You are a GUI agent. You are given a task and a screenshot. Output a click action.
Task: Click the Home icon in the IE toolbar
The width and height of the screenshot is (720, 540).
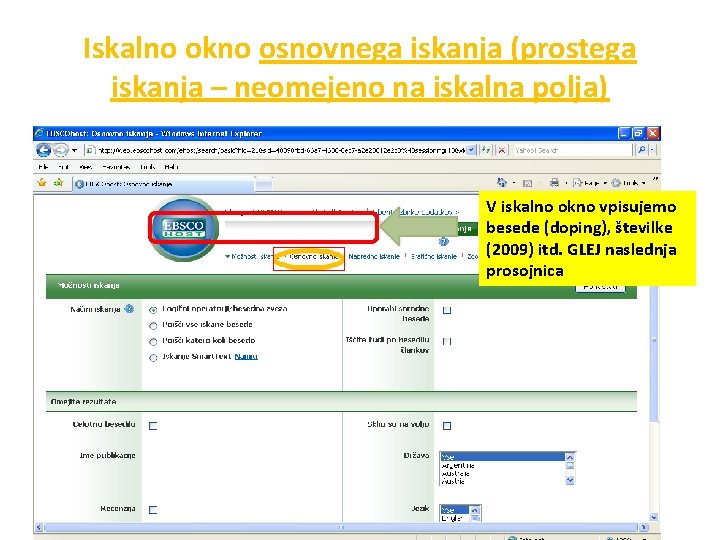(x=501, y=183)
